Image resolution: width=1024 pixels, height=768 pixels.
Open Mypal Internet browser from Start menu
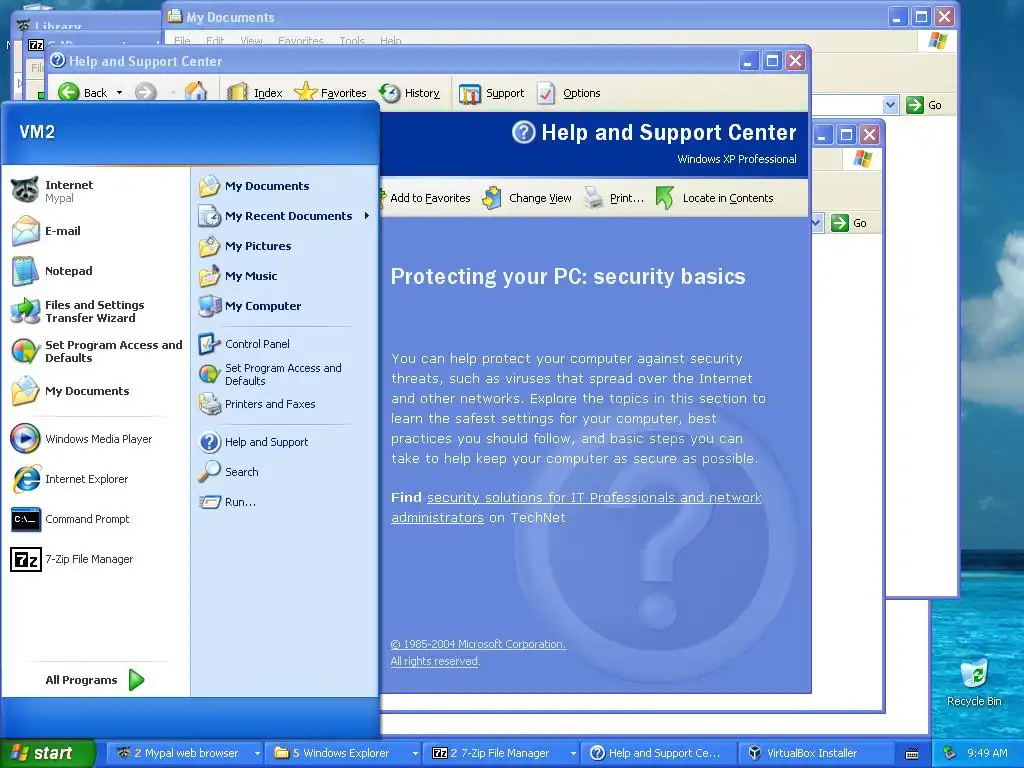98,191
